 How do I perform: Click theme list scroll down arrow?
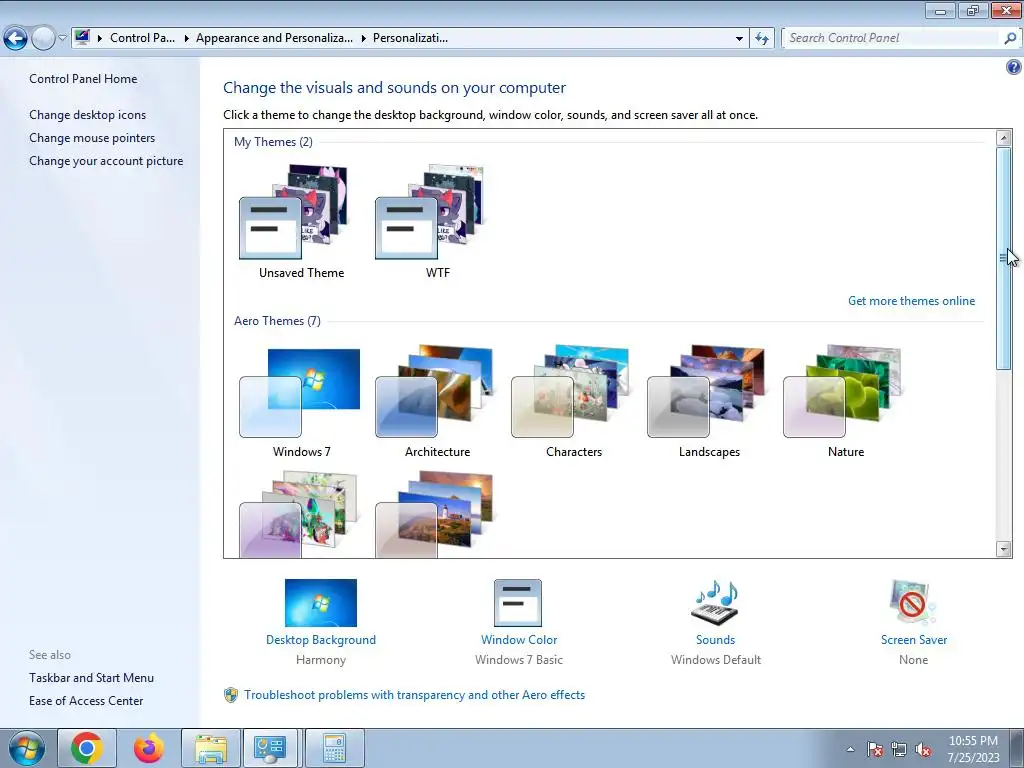tap(1004, 549)
